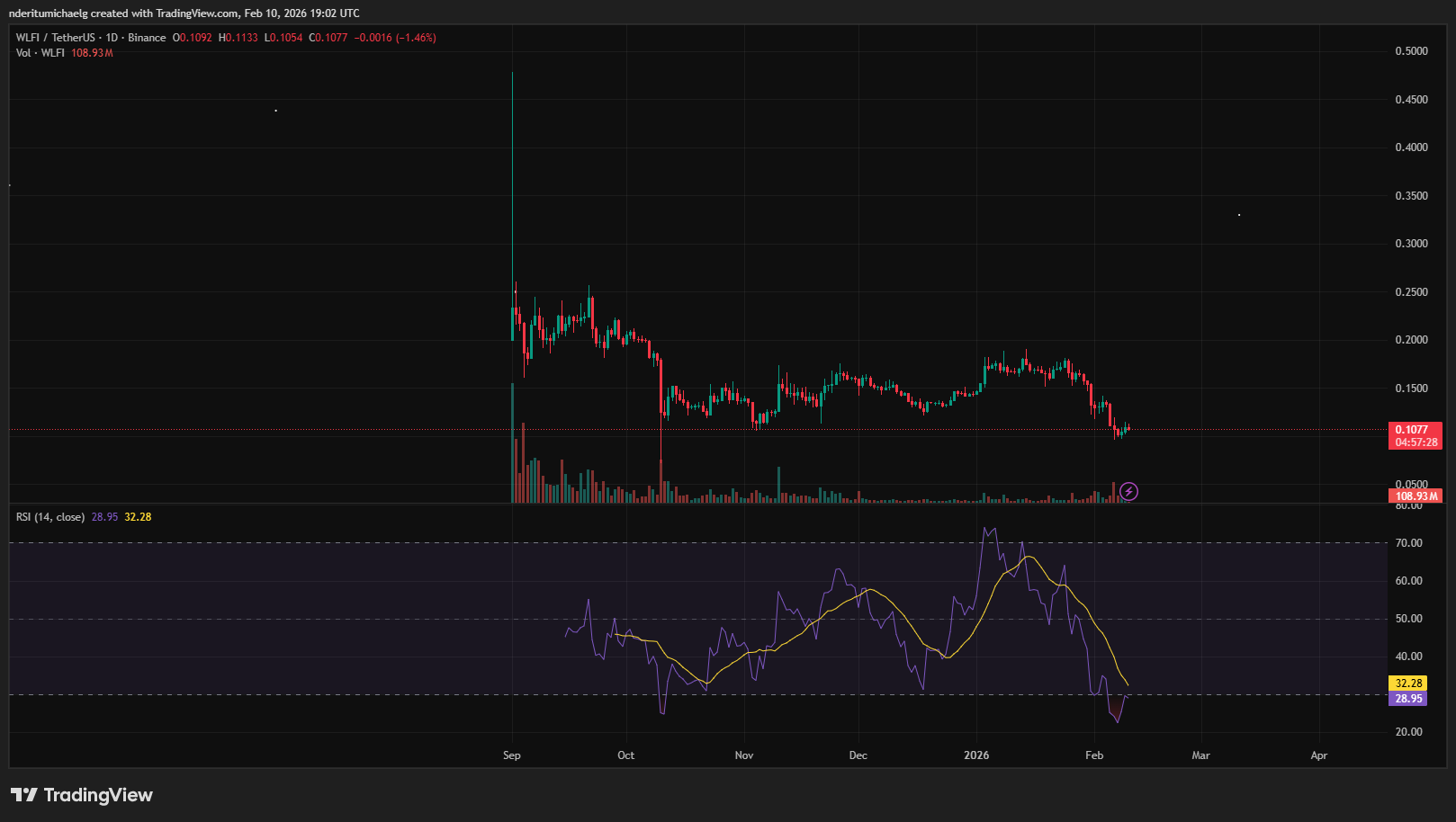
Task: Click the 0.2500 price scale label
Action: tap(1412, 292)
